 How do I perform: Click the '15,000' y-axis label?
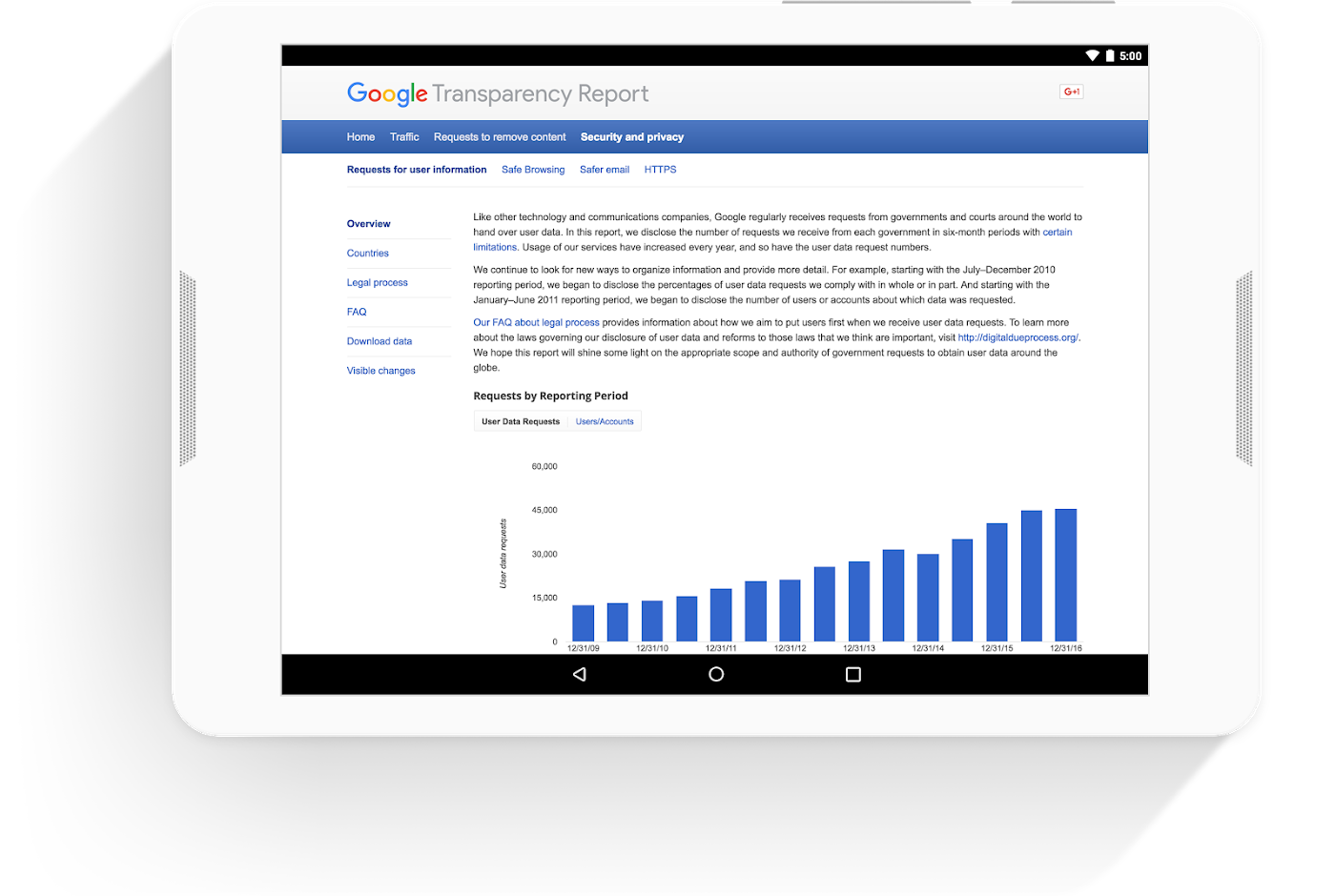[544, 598]
